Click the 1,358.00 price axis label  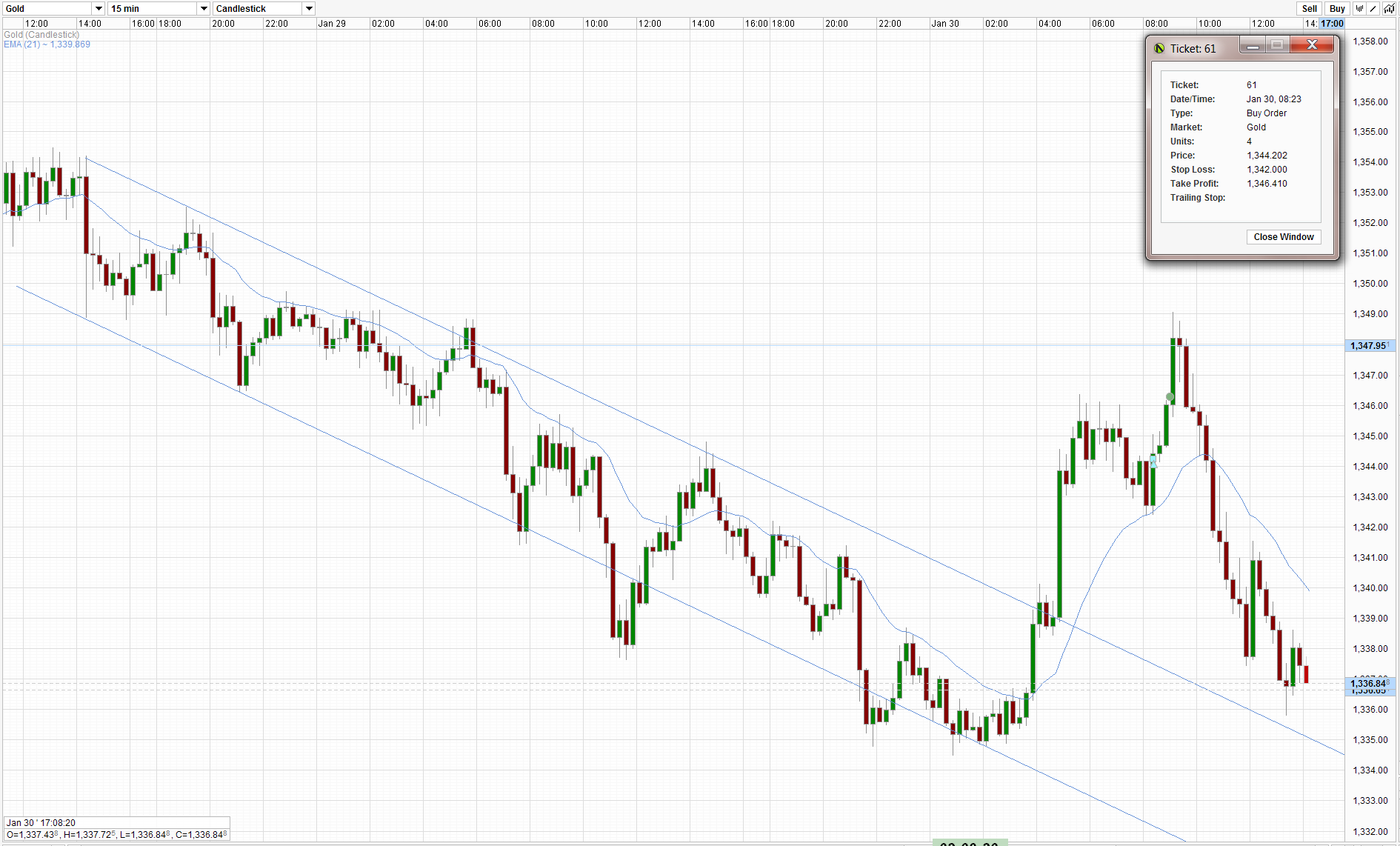1370,41
